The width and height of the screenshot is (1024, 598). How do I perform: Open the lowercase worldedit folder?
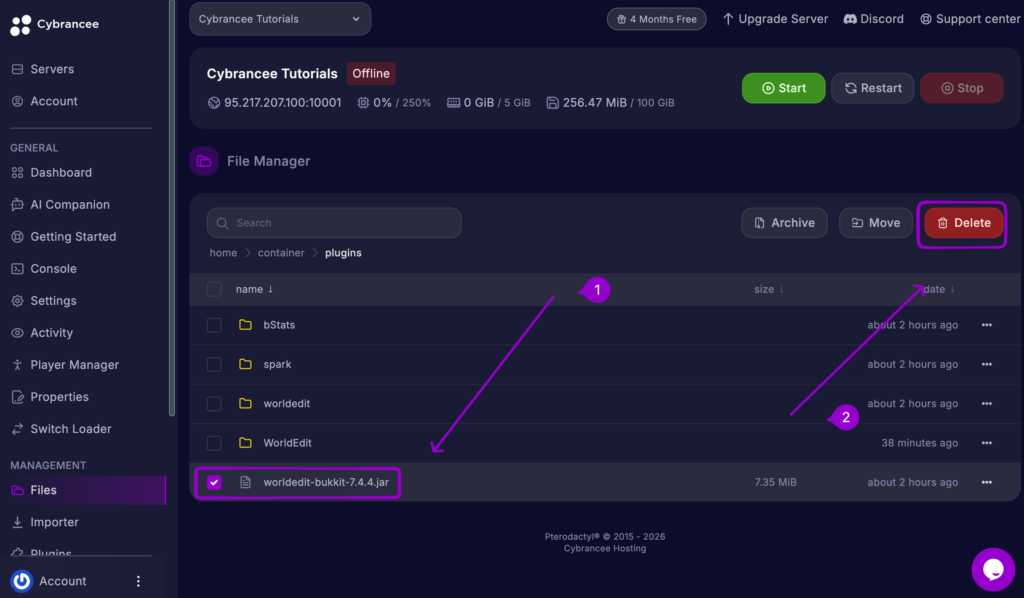point(287,403)
